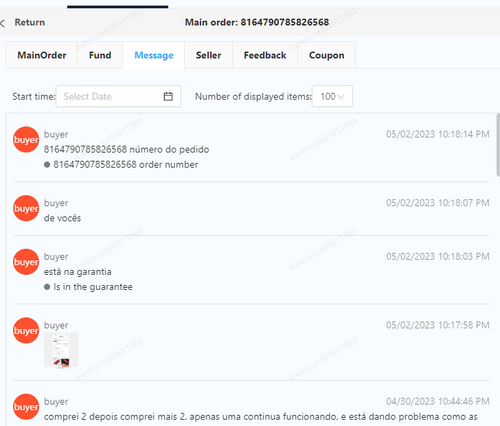Select translated text '8164790785826568 order number'

(126, 165)
